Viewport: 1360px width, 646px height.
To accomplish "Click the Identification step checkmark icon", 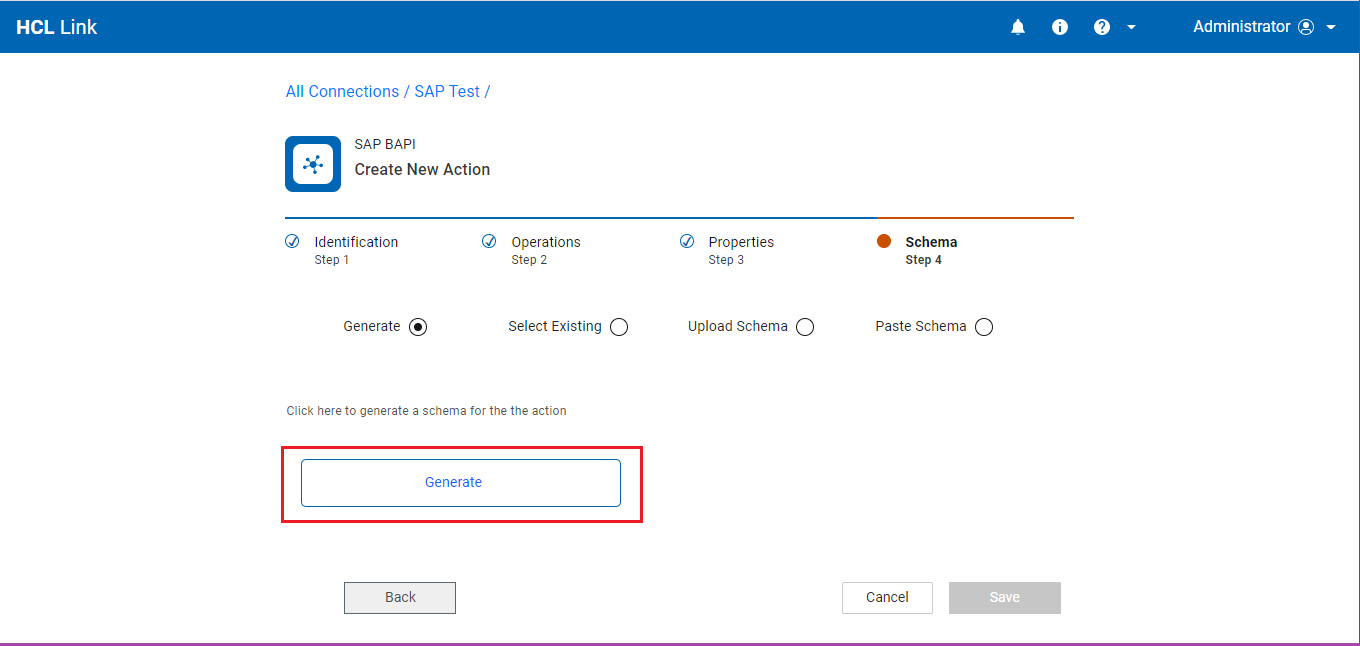I will pos(292,241).
